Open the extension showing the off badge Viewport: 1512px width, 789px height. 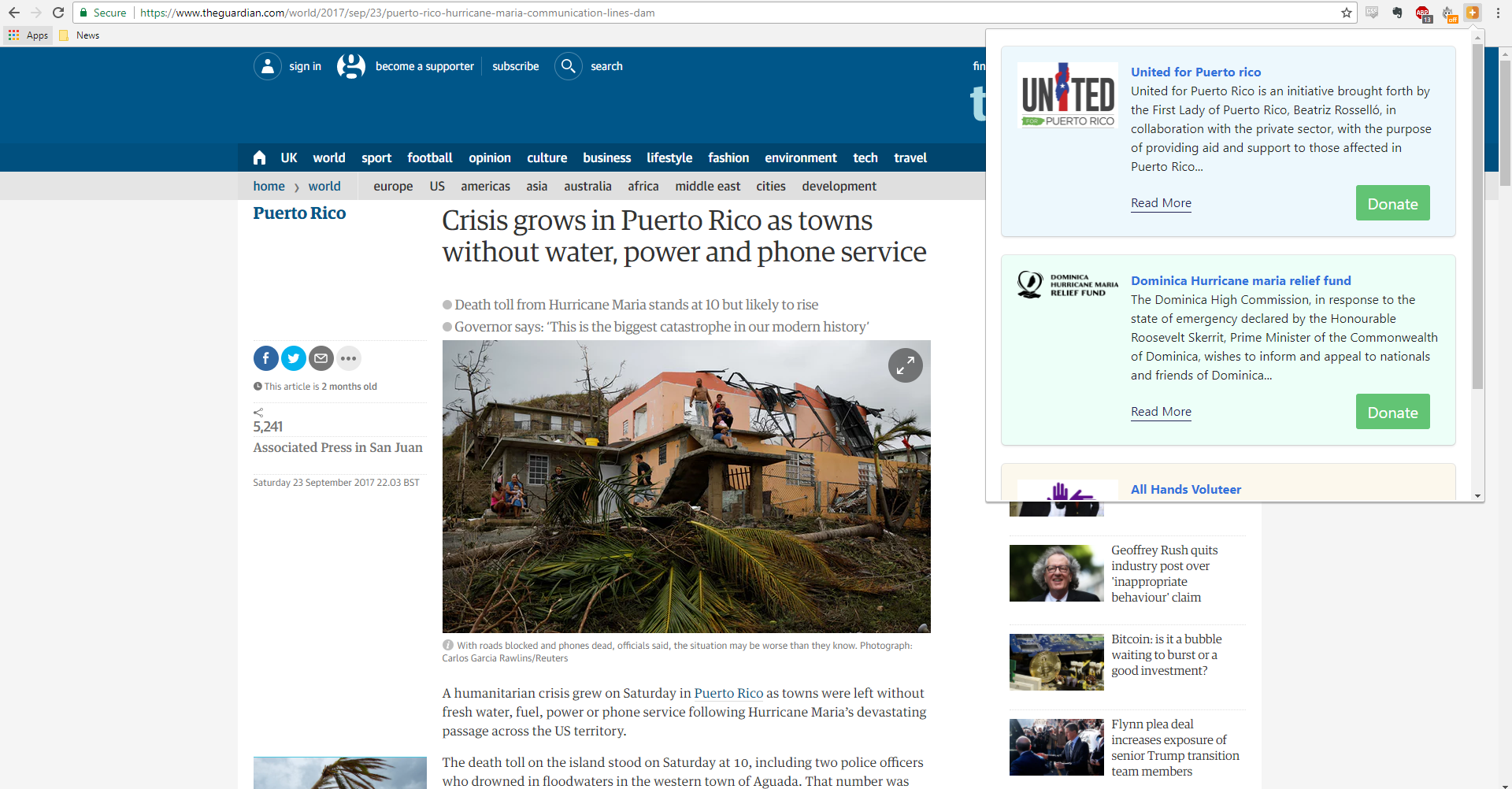(x=1448, y=13)
